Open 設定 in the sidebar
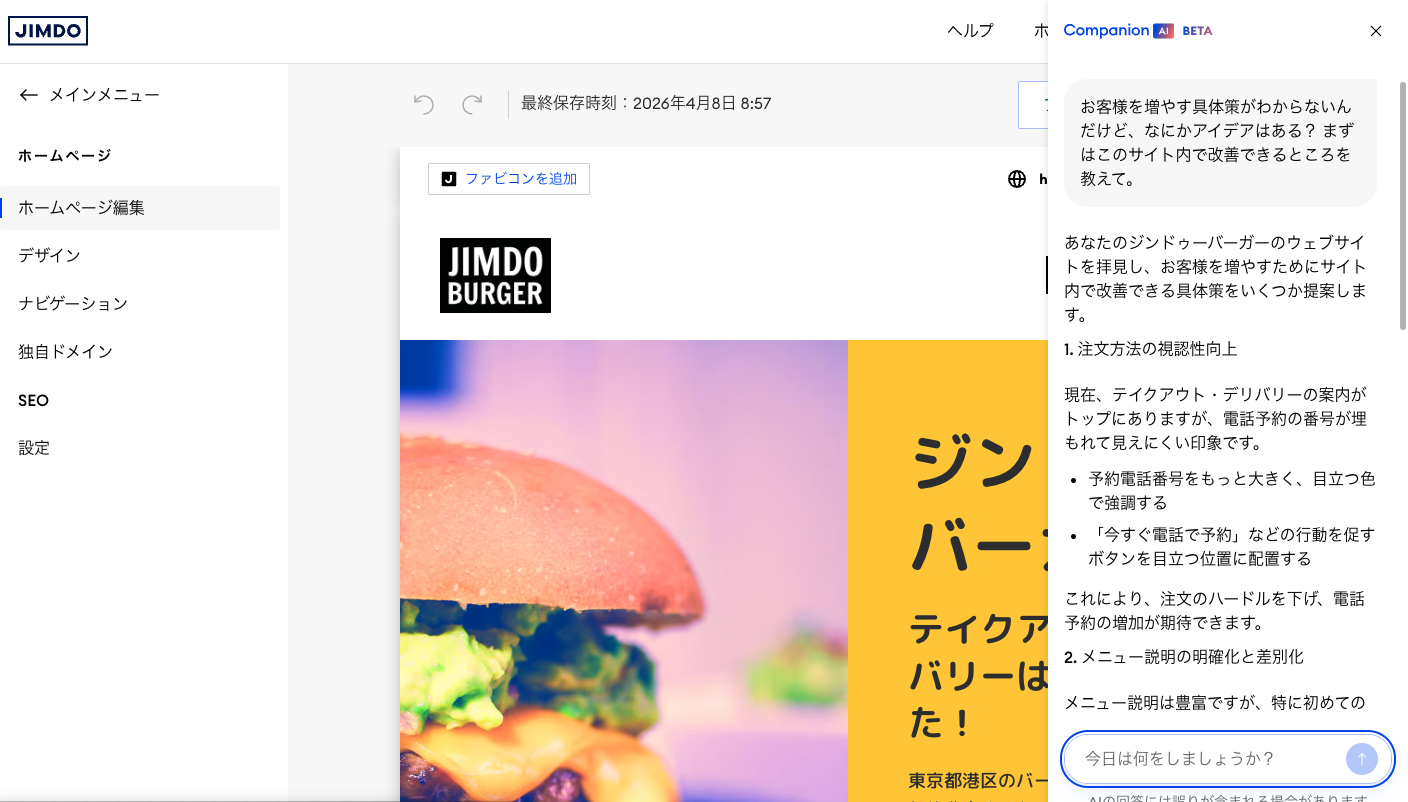Screen dimensions: 1408x802 pyautogui.click(x=34, y=448)
